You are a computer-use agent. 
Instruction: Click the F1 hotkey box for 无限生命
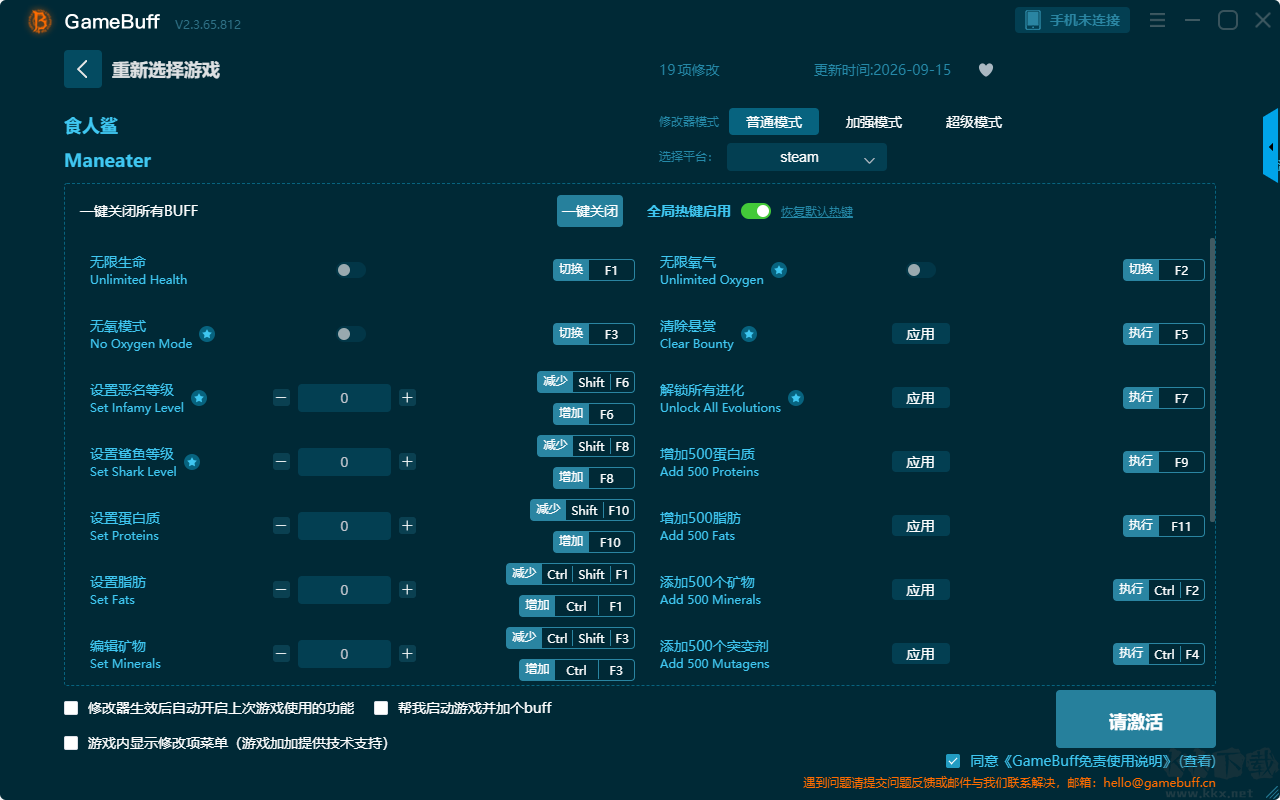[x=594, y=270]
